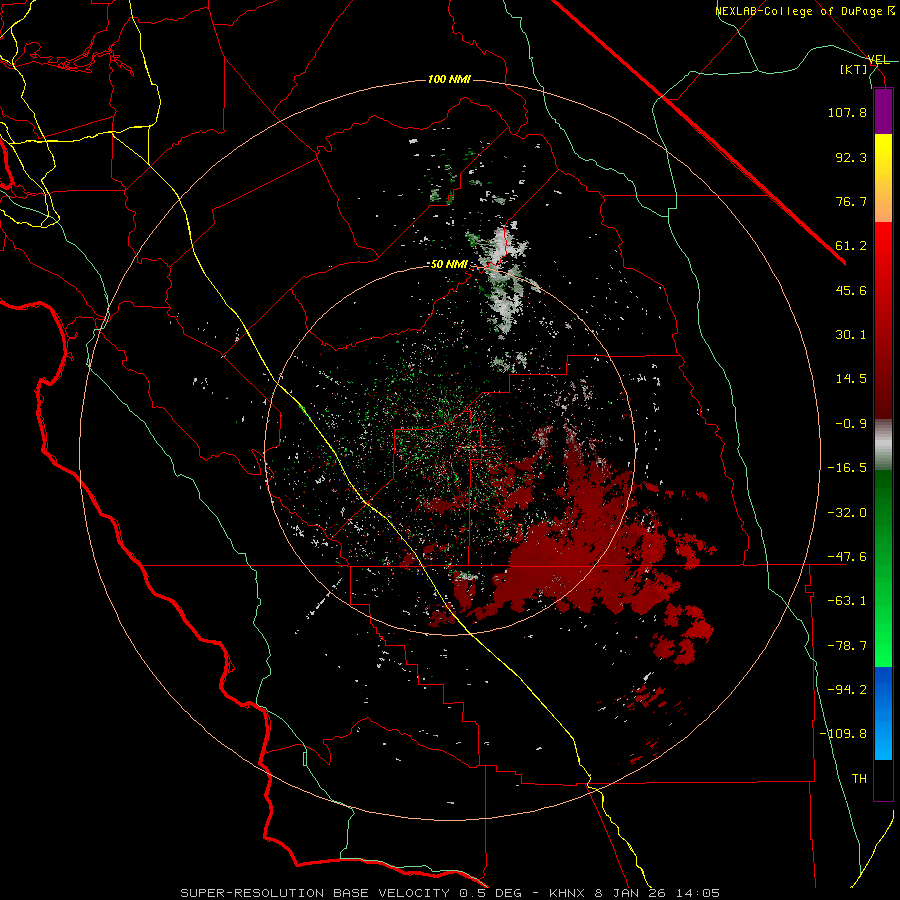900x900 pixels.
Task: Click the TH threshold label in legend
Action: [x=859, y=779]
